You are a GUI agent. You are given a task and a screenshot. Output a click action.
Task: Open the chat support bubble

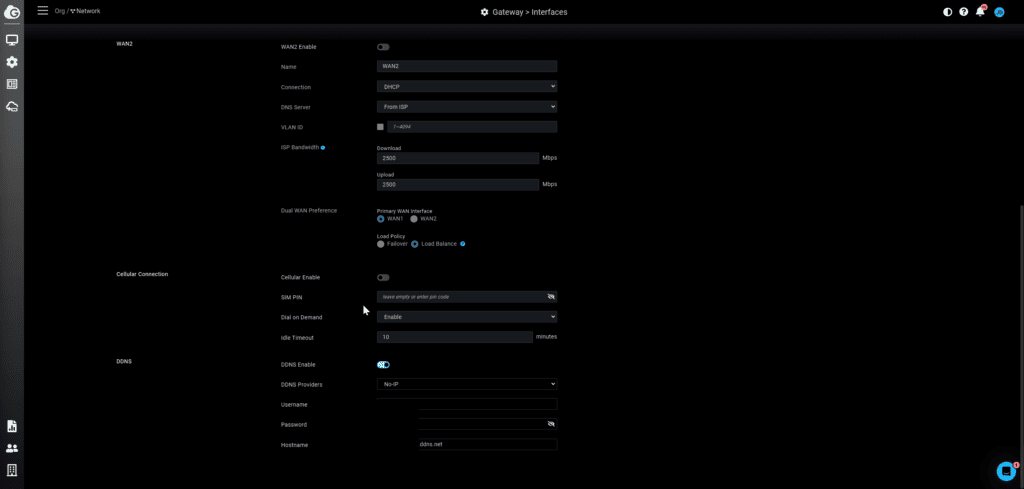(1005, 470)
